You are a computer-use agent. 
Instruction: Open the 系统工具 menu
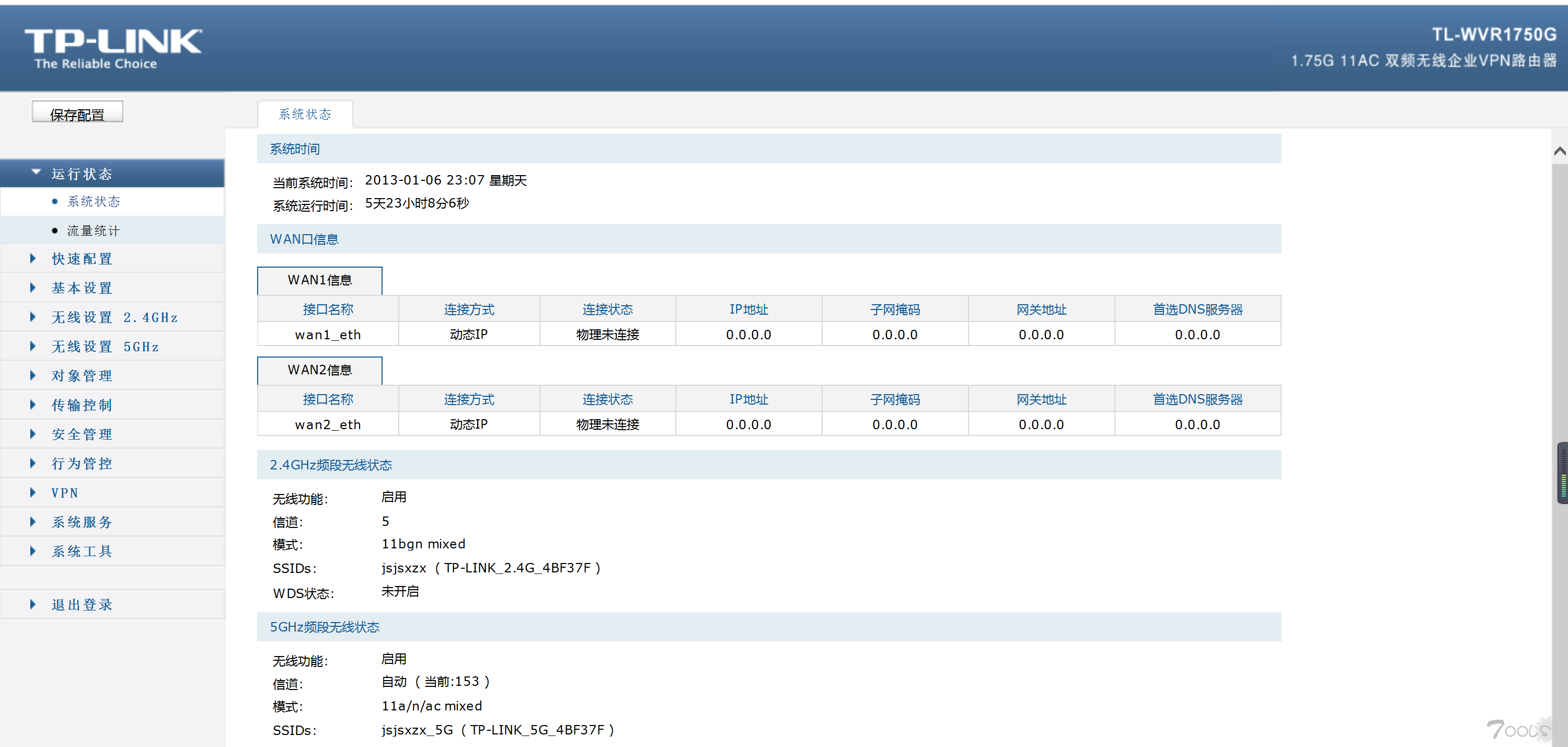tap(82, 551)
